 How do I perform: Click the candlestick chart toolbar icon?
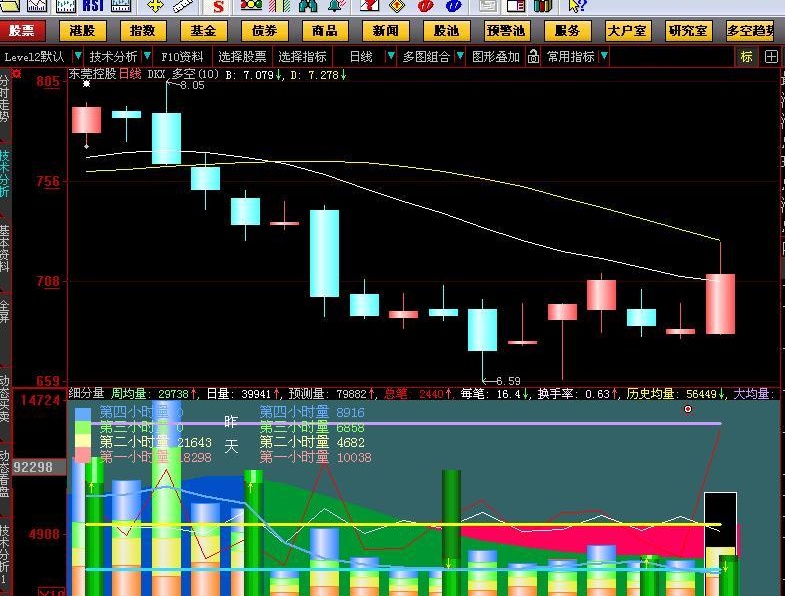[x=65, y=6]
